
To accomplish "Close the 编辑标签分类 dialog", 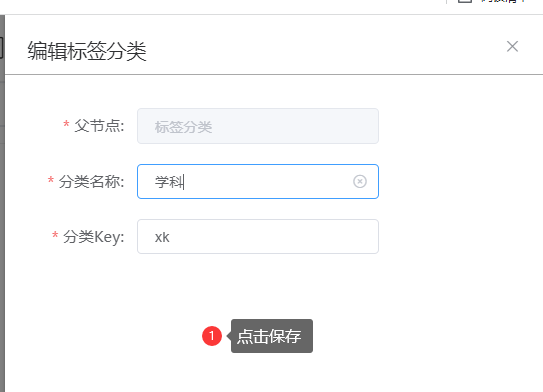I will [x=512, y=46].
